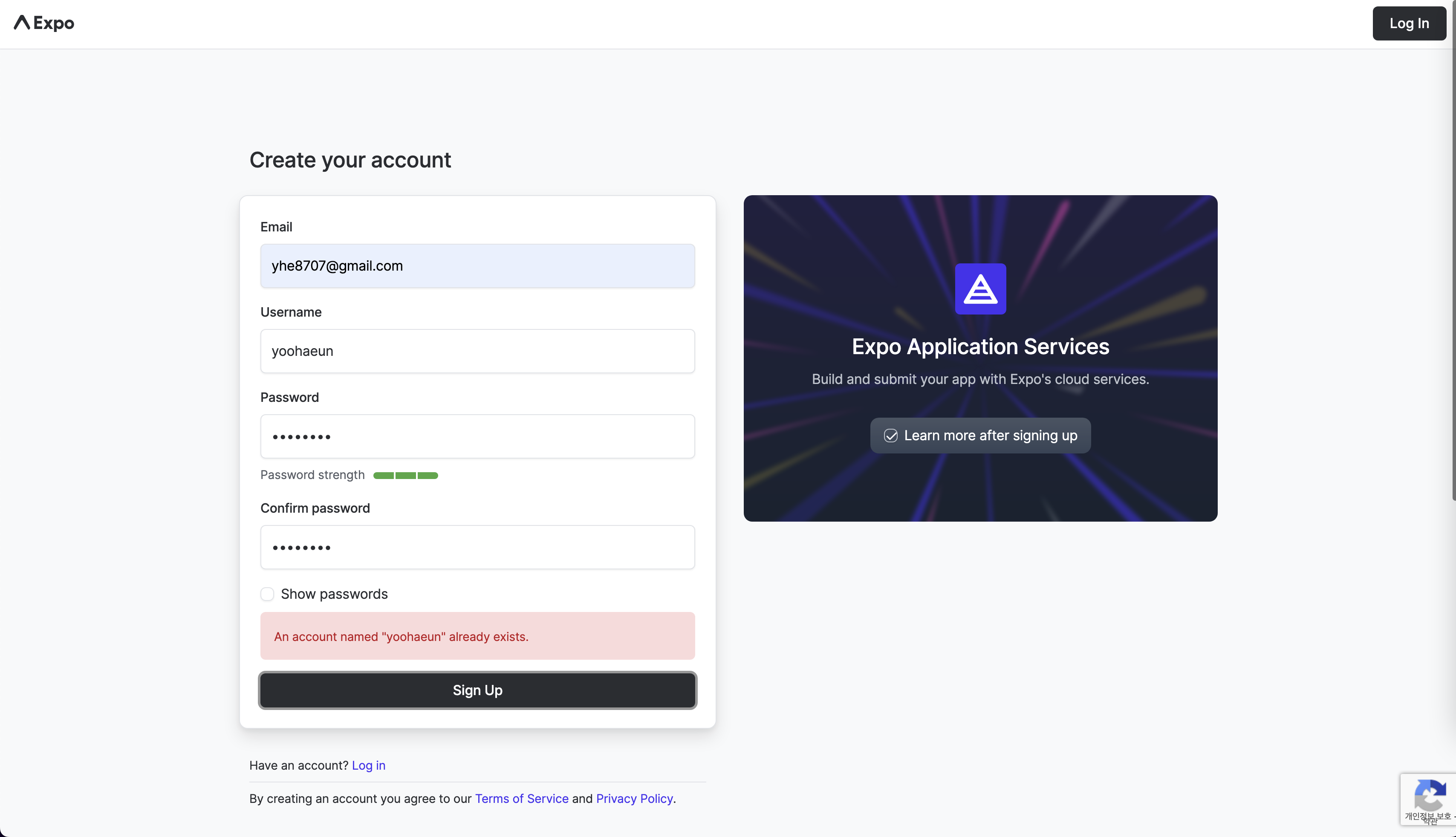Click the green password strength meter
This screenshot has height=837, width=1456.
tap(405, 476)
